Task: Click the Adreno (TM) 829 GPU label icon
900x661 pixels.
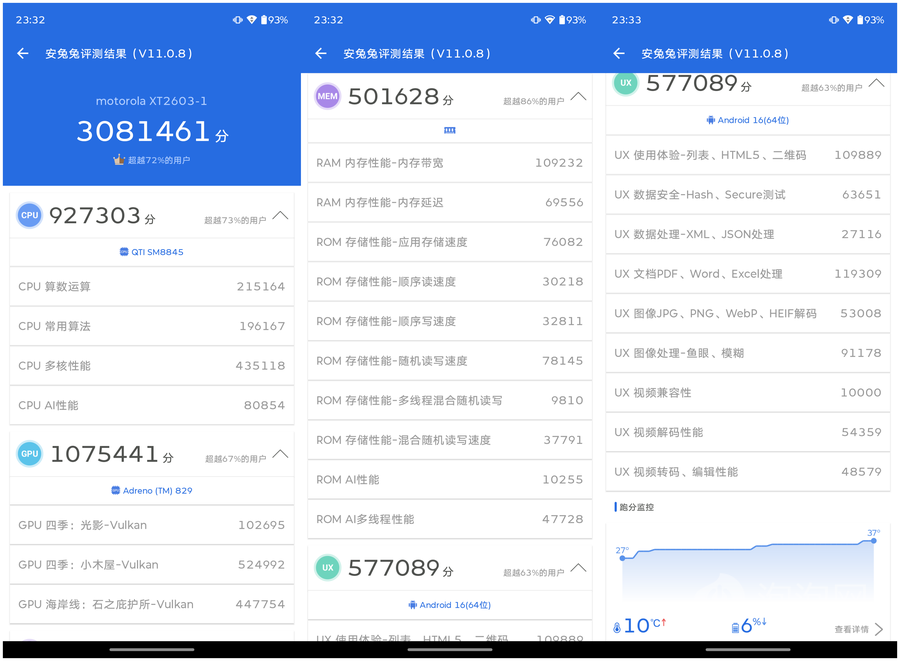Action: (x=116, y=491)
